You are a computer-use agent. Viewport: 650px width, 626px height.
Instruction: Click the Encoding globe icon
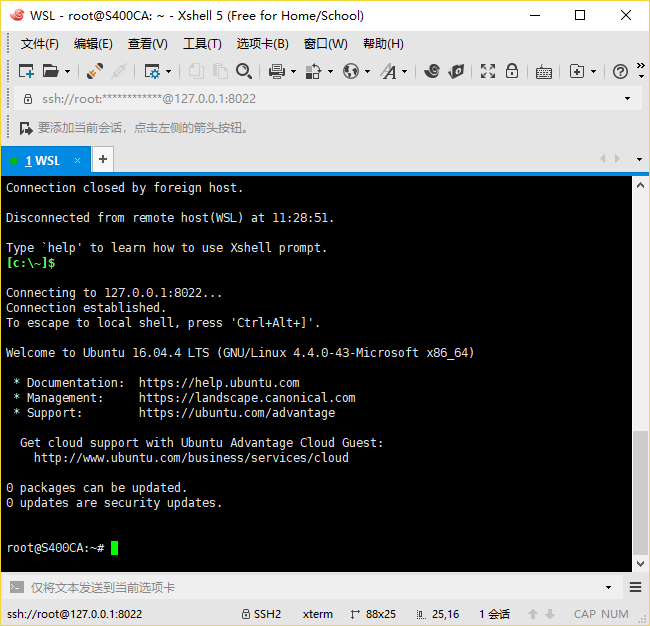click(351, 71)
